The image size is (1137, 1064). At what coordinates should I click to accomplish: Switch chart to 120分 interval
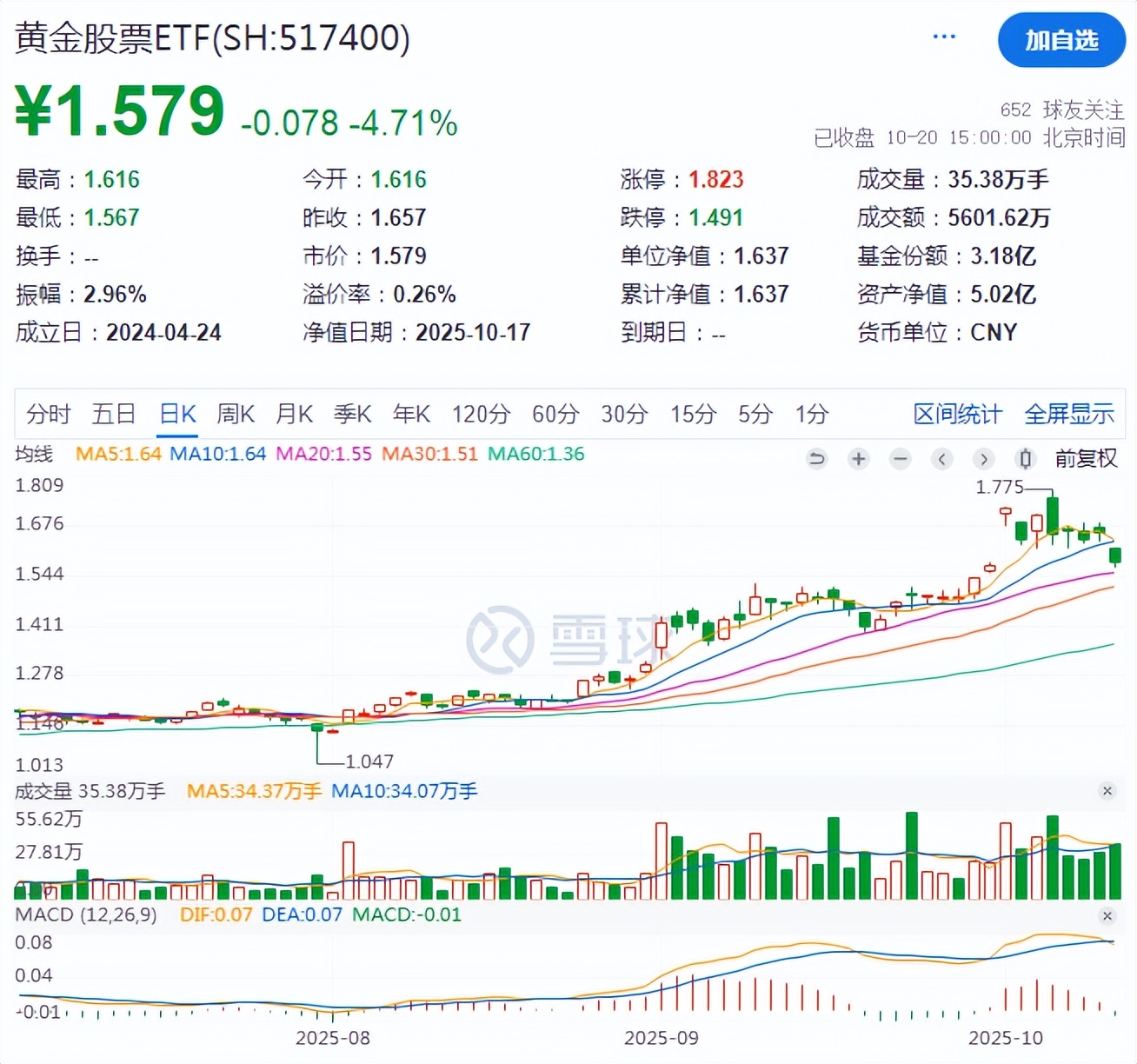(x=481, y=414)
